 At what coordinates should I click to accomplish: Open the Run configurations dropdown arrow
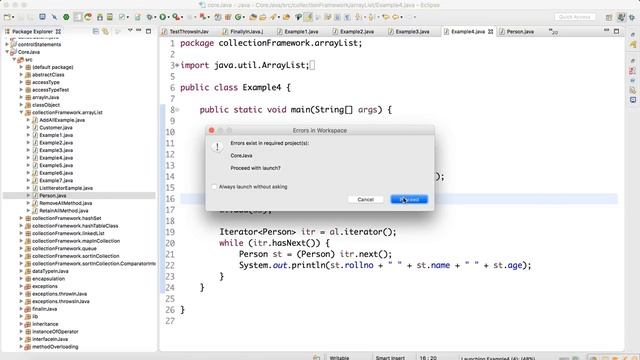[169, 17]
